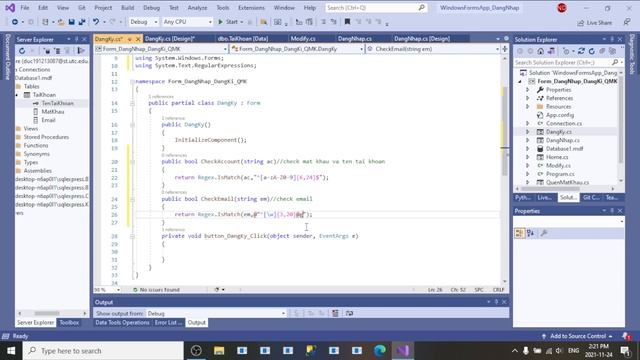Click Sync with Active Document icon in Solution Explorer
The image size is (640, 360).
[x=582, y=51]
